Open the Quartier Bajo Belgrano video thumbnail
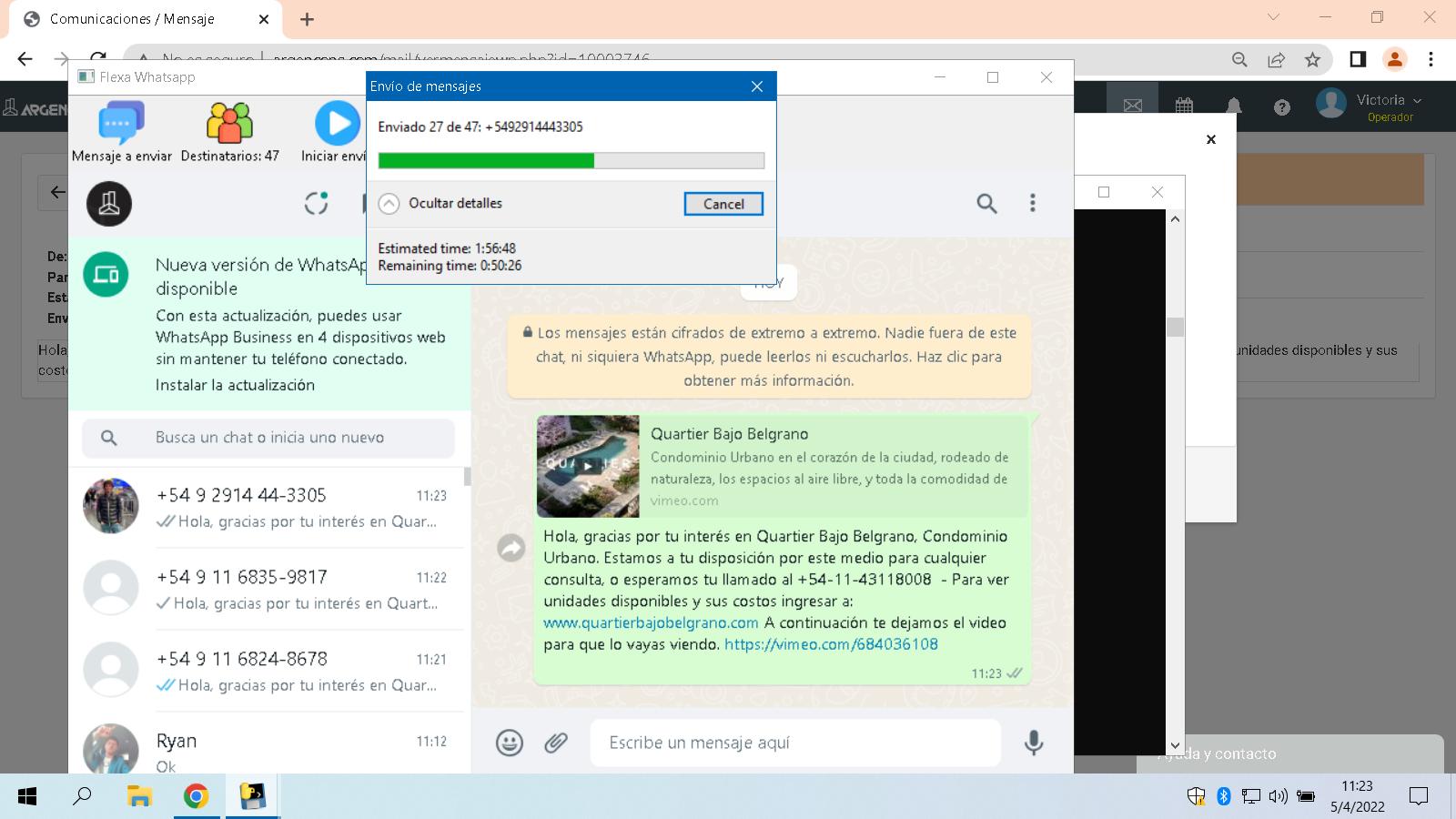Screen dimensions: 1456x819 click(588, 466)
